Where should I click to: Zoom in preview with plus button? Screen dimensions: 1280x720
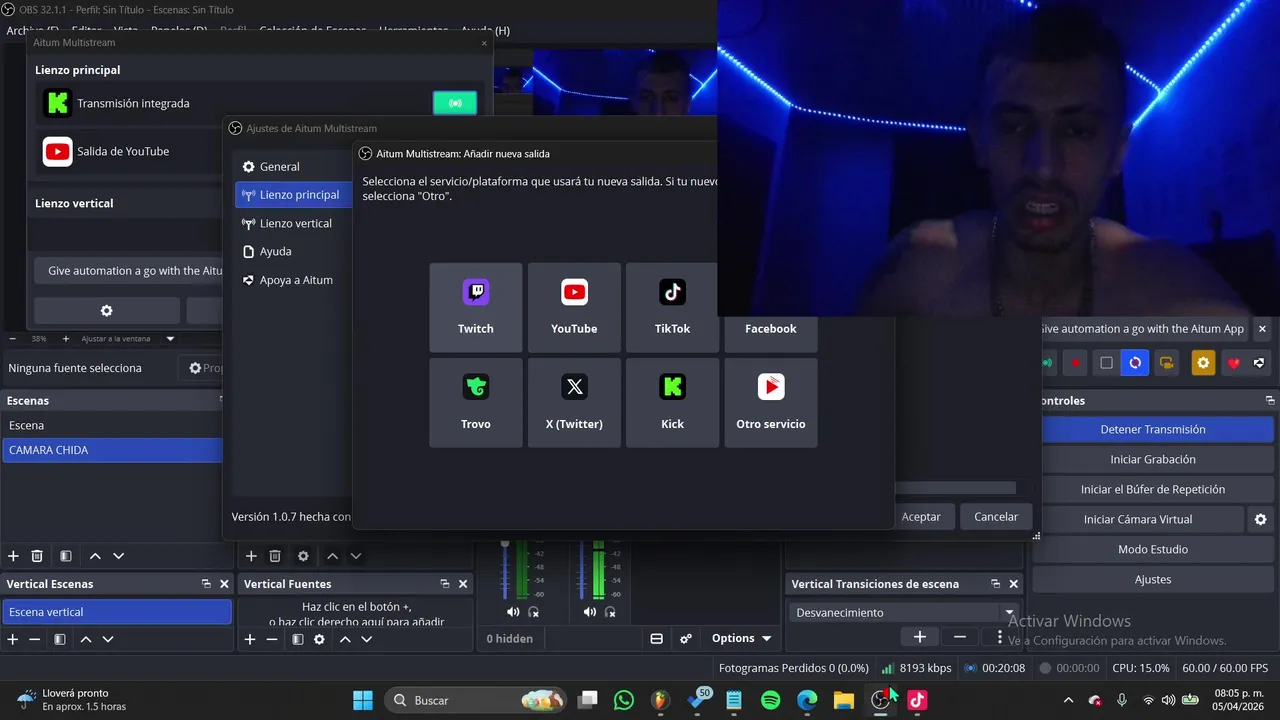[x=66, y=338]
